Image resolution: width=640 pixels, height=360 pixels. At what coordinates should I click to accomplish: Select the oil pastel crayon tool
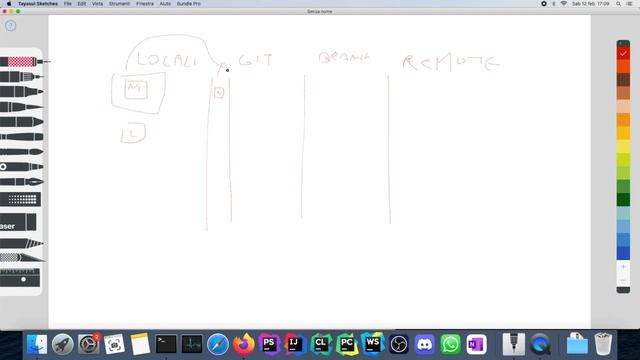(x=21, y=137)
